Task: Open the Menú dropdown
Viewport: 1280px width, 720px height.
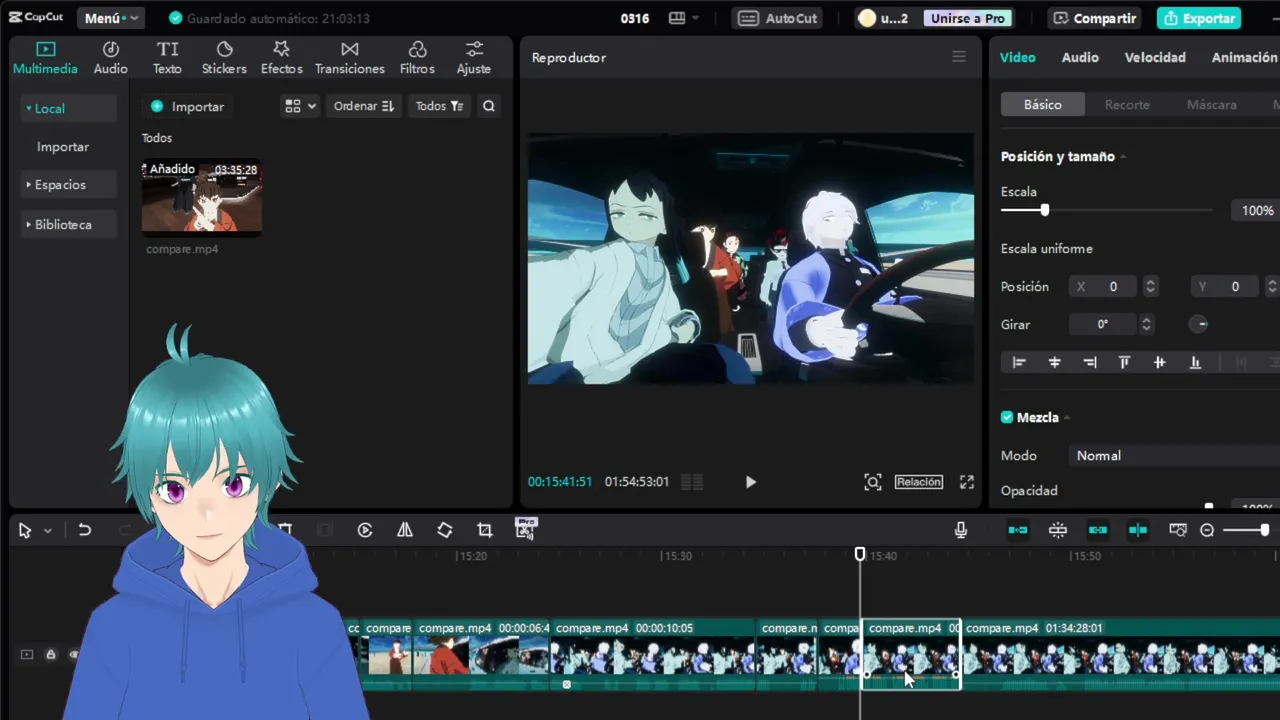Action: 111,18
